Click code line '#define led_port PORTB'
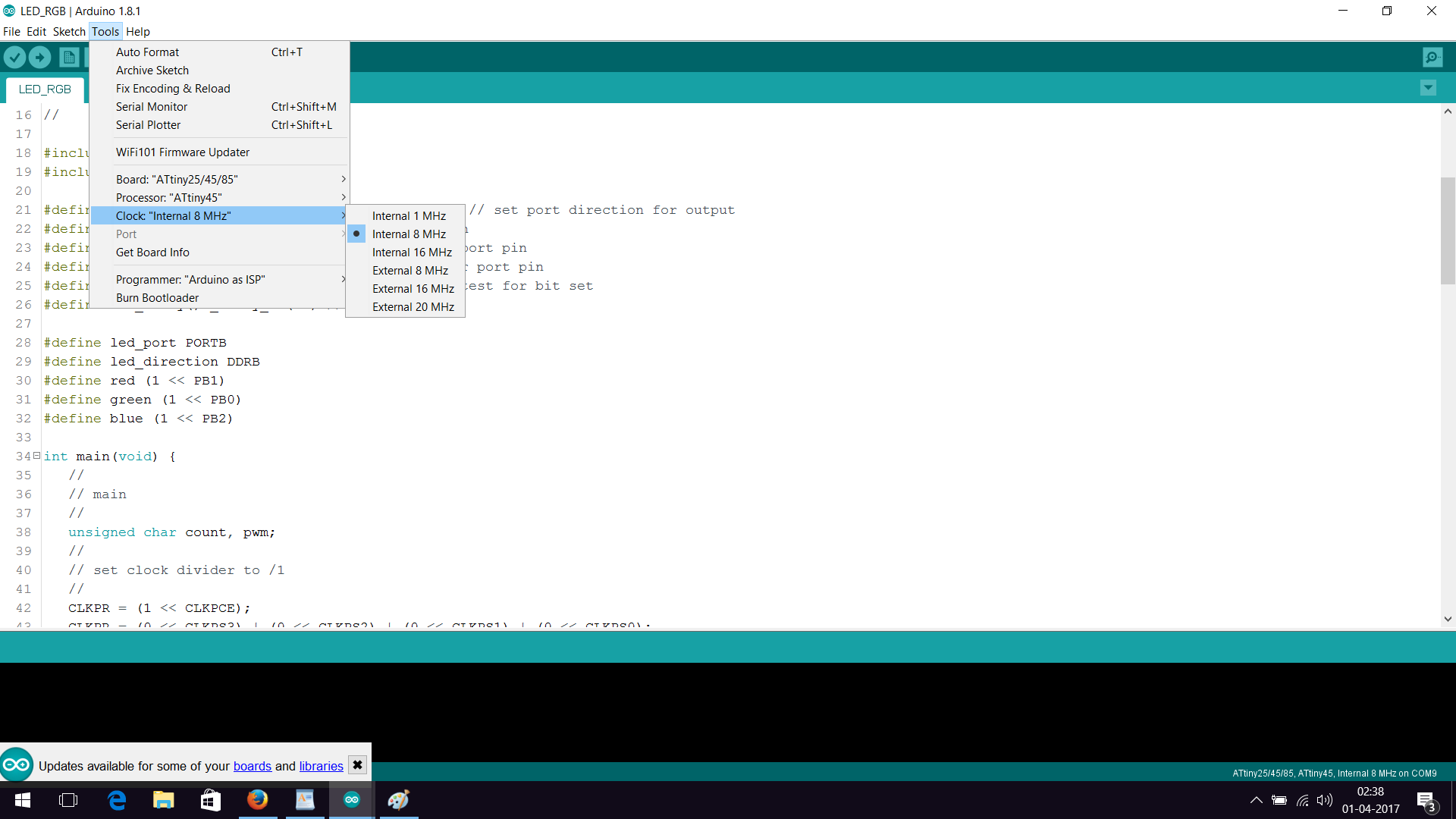This screenshot has height=819, width=1456. pos(135,343)
